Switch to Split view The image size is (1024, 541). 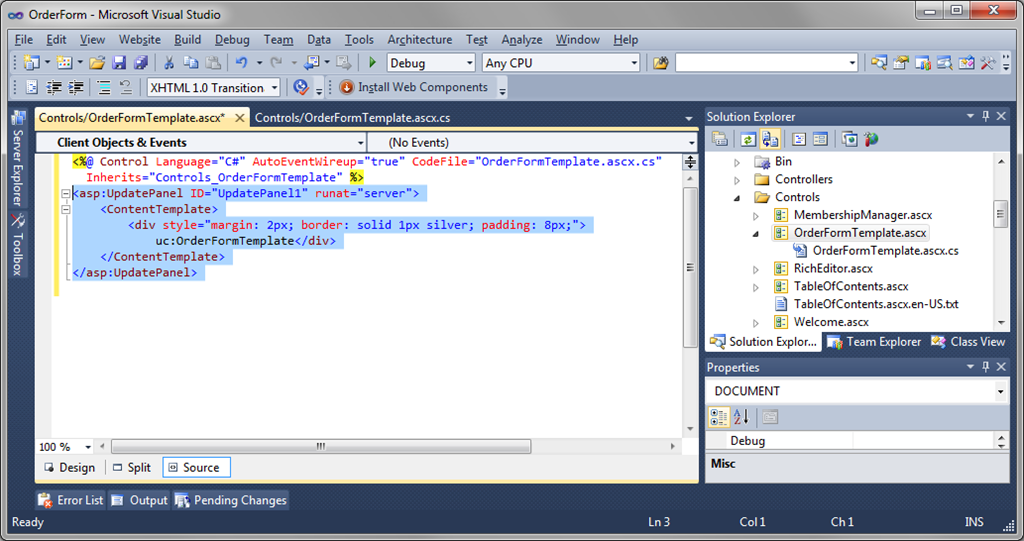(x=131, y=467)
